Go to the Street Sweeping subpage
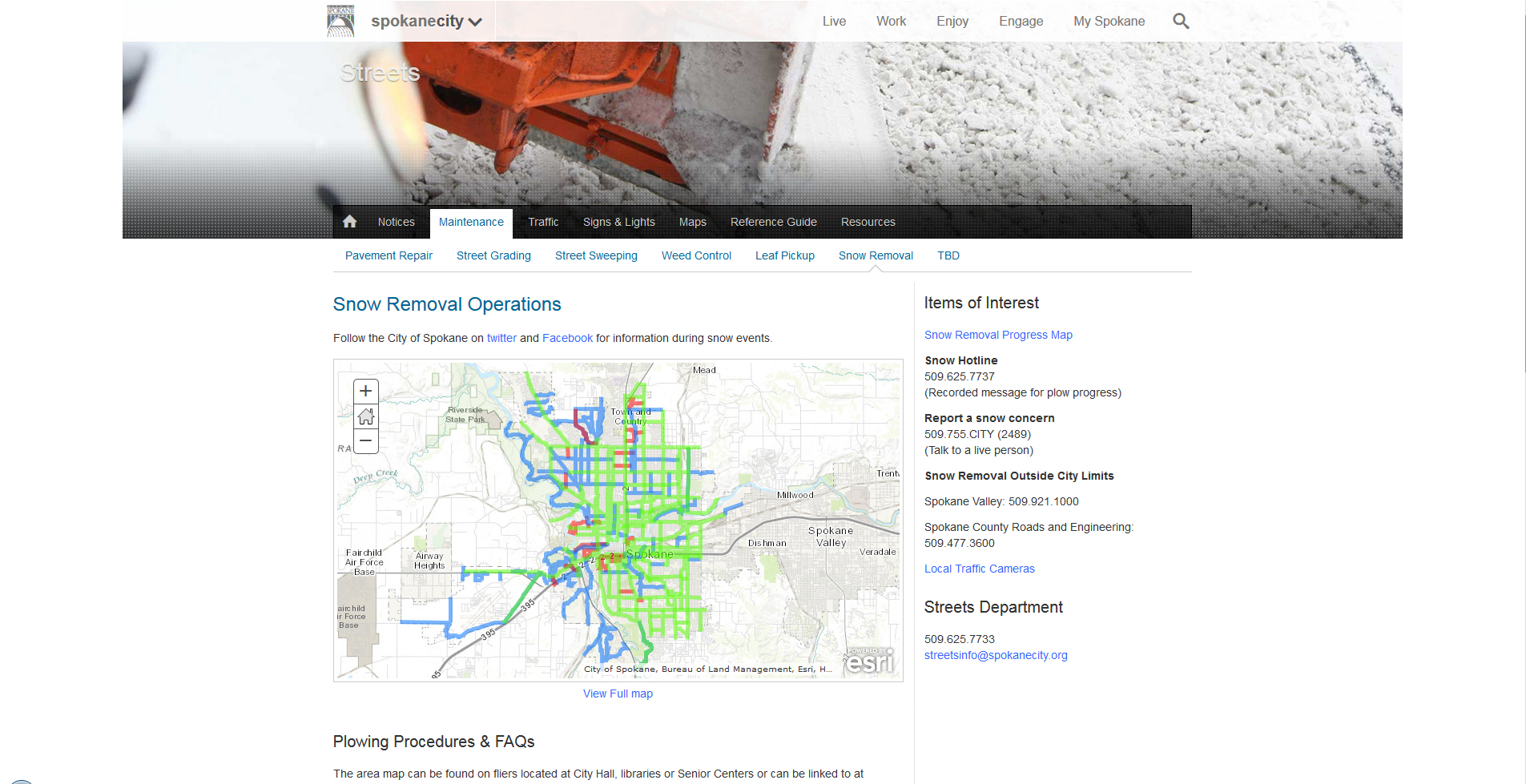Image resolution: width=1526 pixels, height=784 pixels. pyautogui.click(x=596, y=255)
